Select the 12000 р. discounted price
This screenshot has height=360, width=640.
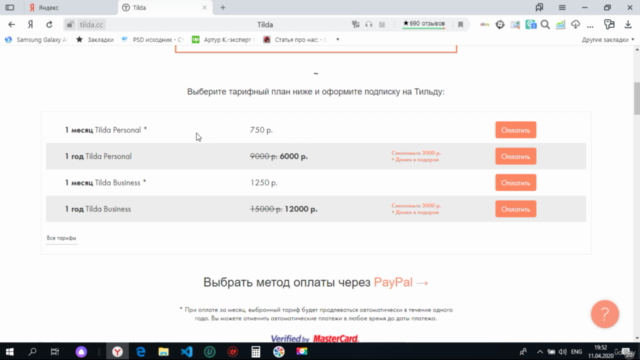(x=301, y=209)
